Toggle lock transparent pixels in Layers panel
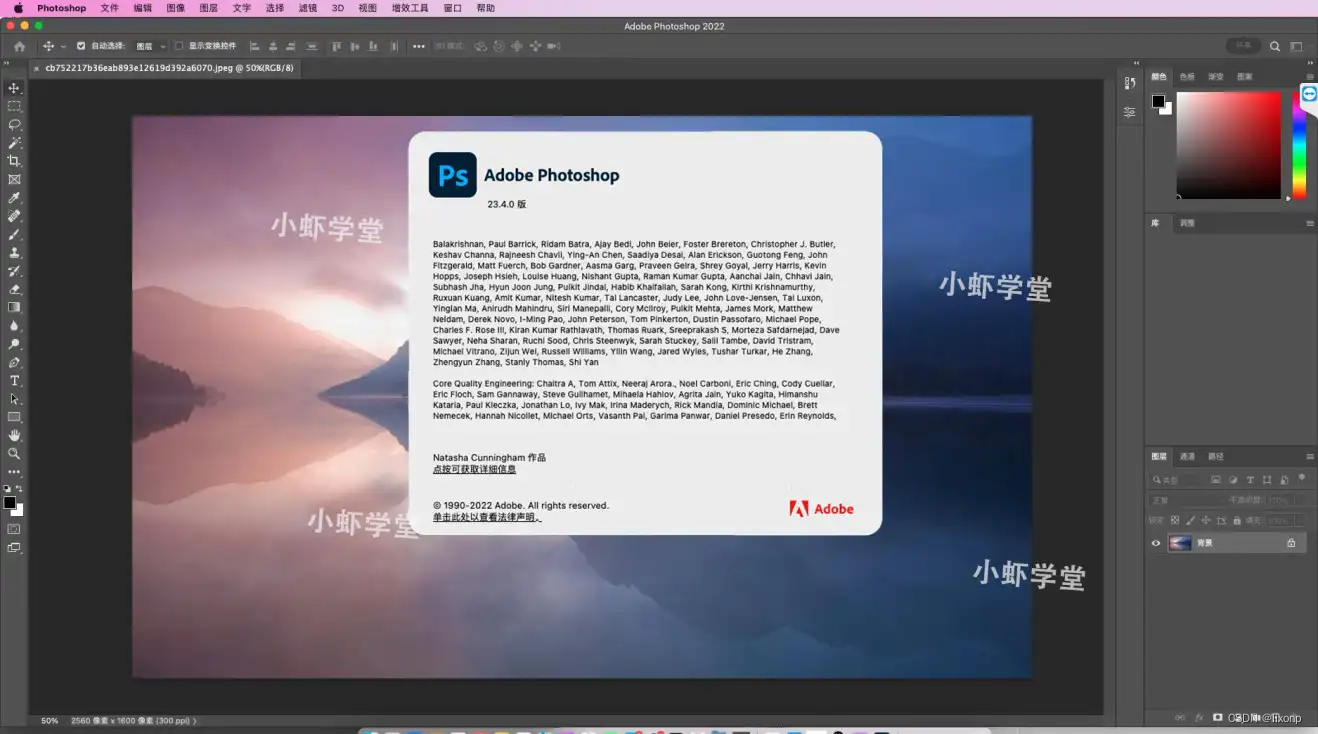This screenshot has width=1318, height=734. click(x=1175, y=520)
